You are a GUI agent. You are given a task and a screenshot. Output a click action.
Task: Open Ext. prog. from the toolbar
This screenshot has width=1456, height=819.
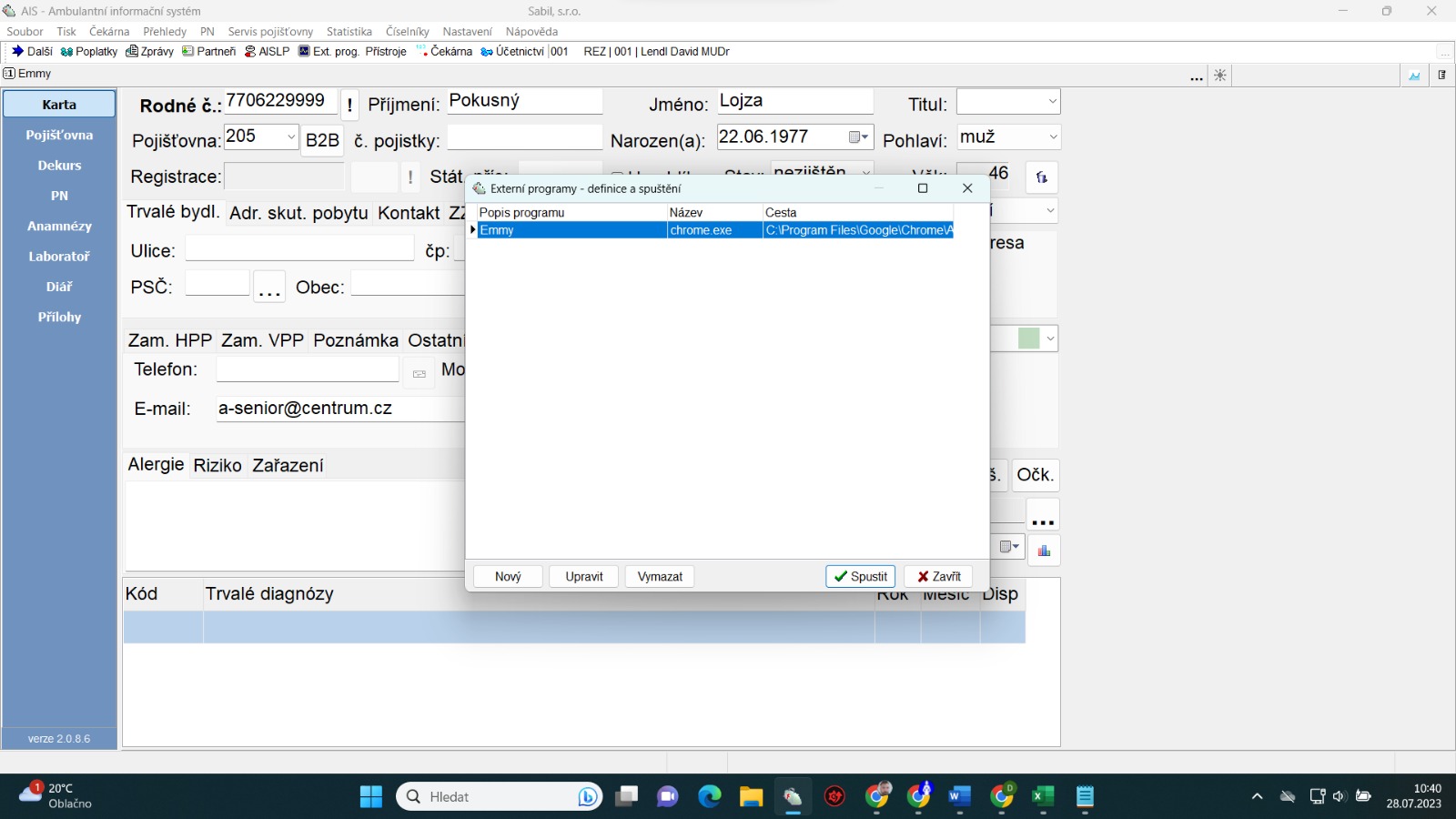329,52
